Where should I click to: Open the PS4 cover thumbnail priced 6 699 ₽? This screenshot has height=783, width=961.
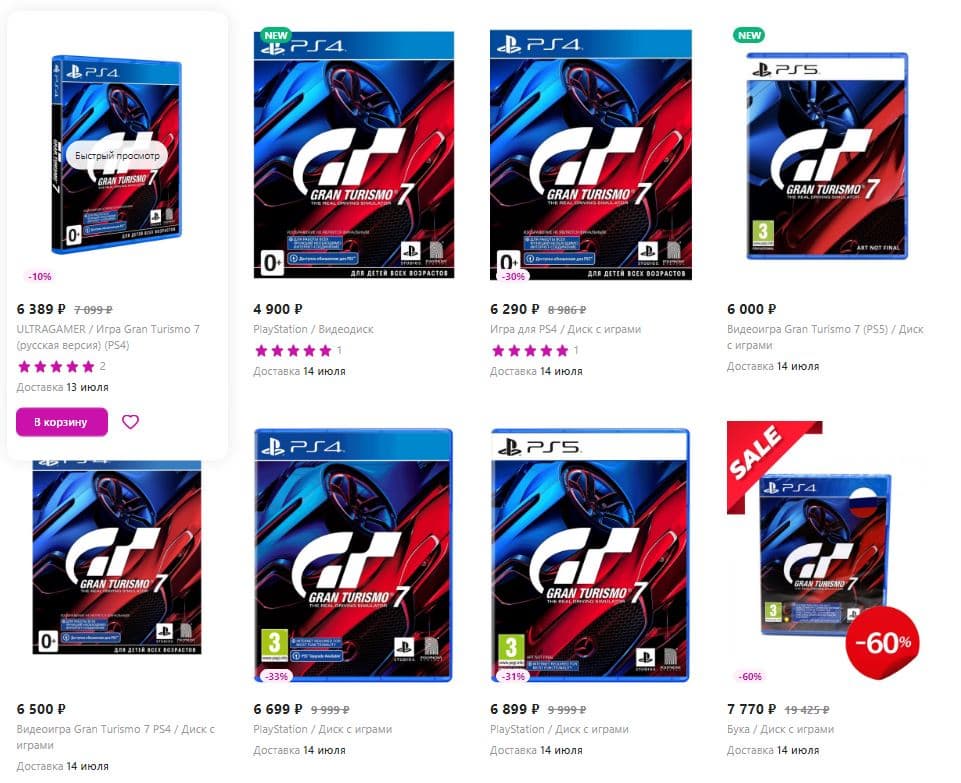(354, 555)
